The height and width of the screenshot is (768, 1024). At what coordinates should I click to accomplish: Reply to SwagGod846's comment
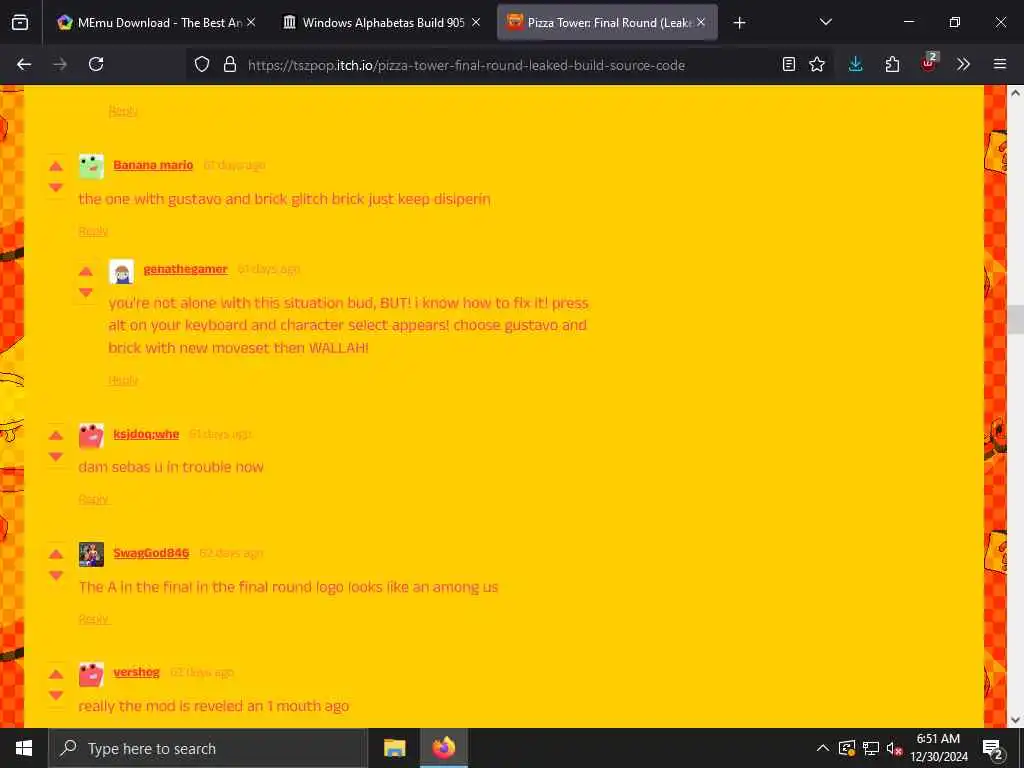tap(93, 619)
